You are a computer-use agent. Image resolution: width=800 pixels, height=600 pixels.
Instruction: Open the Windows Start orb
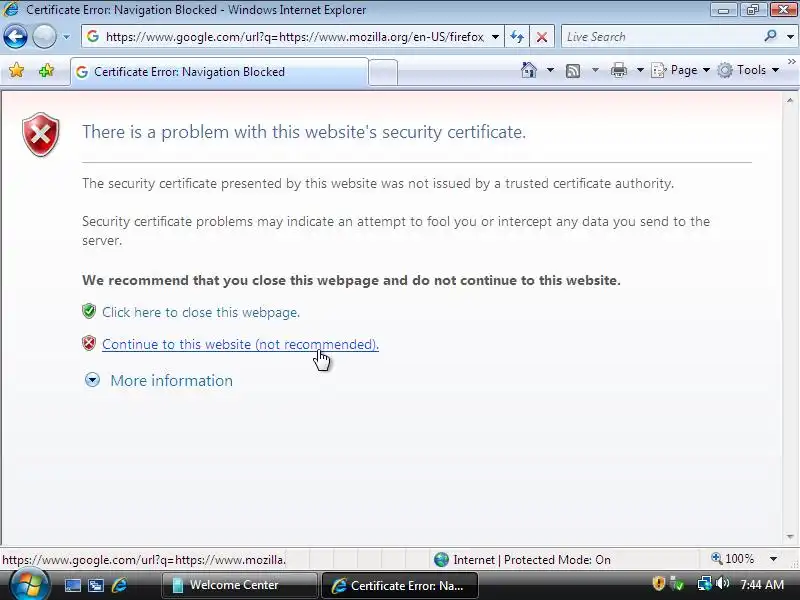[x=29, y=585]
